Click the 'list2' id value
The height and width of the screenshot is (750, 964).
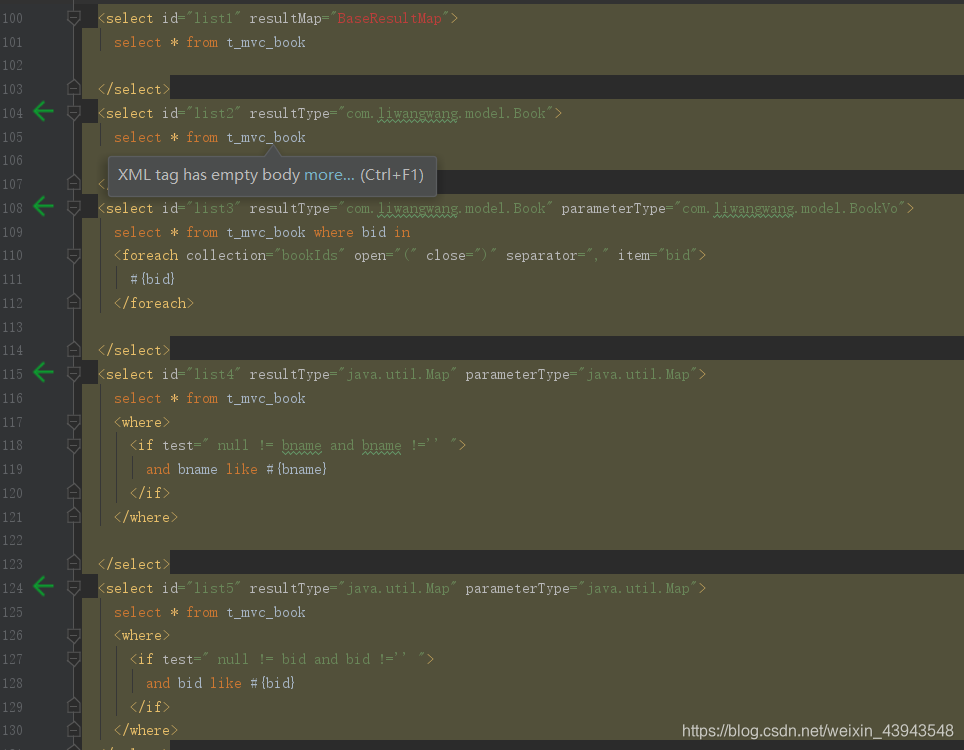click(x=214, y=113)
